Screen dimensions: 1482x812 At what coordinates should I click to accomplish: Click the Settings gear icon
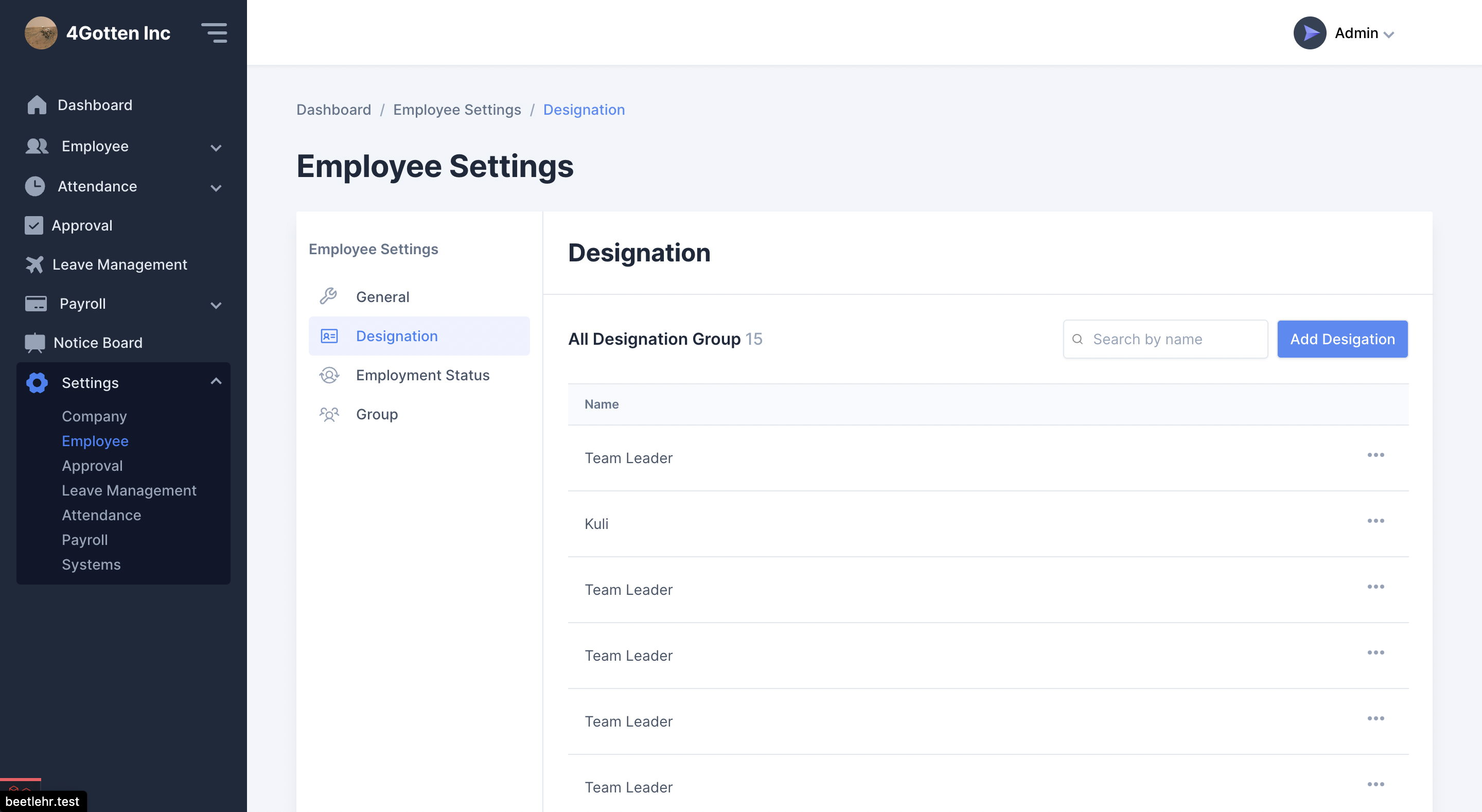[37, 383]
